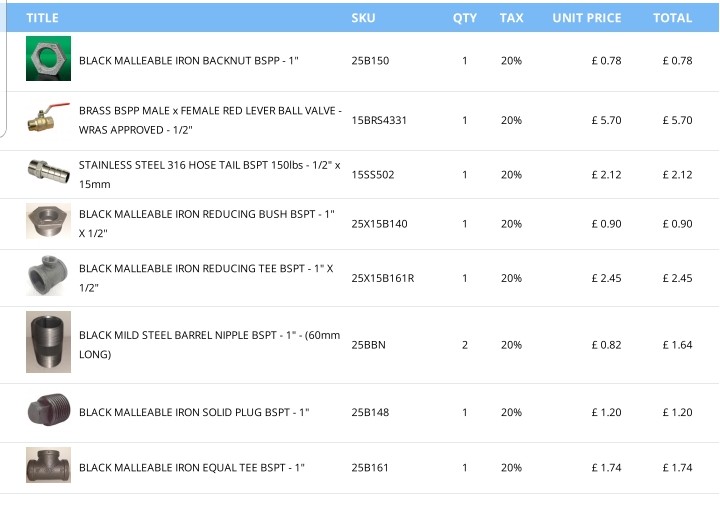Open Black Malleable Iron Backnut BSPP title

[x=189, y=61]
